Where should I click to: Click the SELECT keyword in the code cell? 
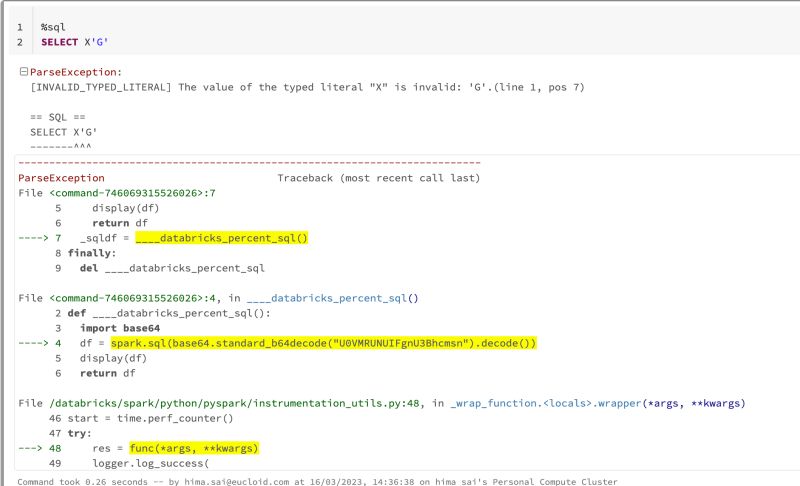[x=59, y=42]
